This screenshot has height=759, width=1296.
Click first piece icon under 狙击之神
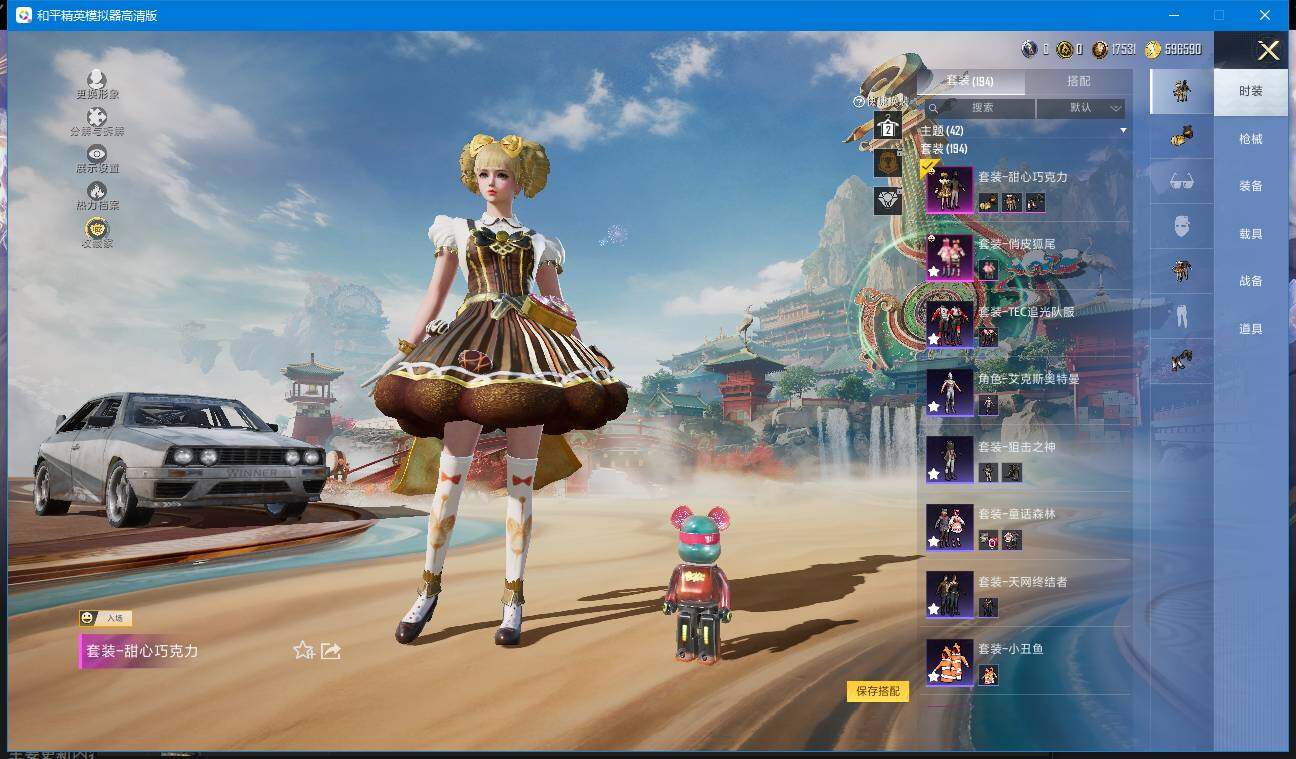(x=988, y=473)
